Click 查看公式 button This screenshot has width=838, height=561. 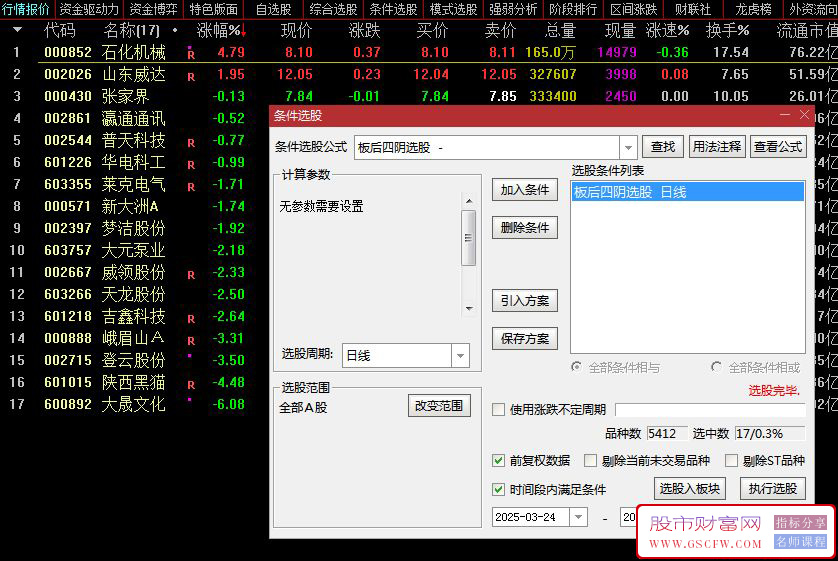pos(778,146)
